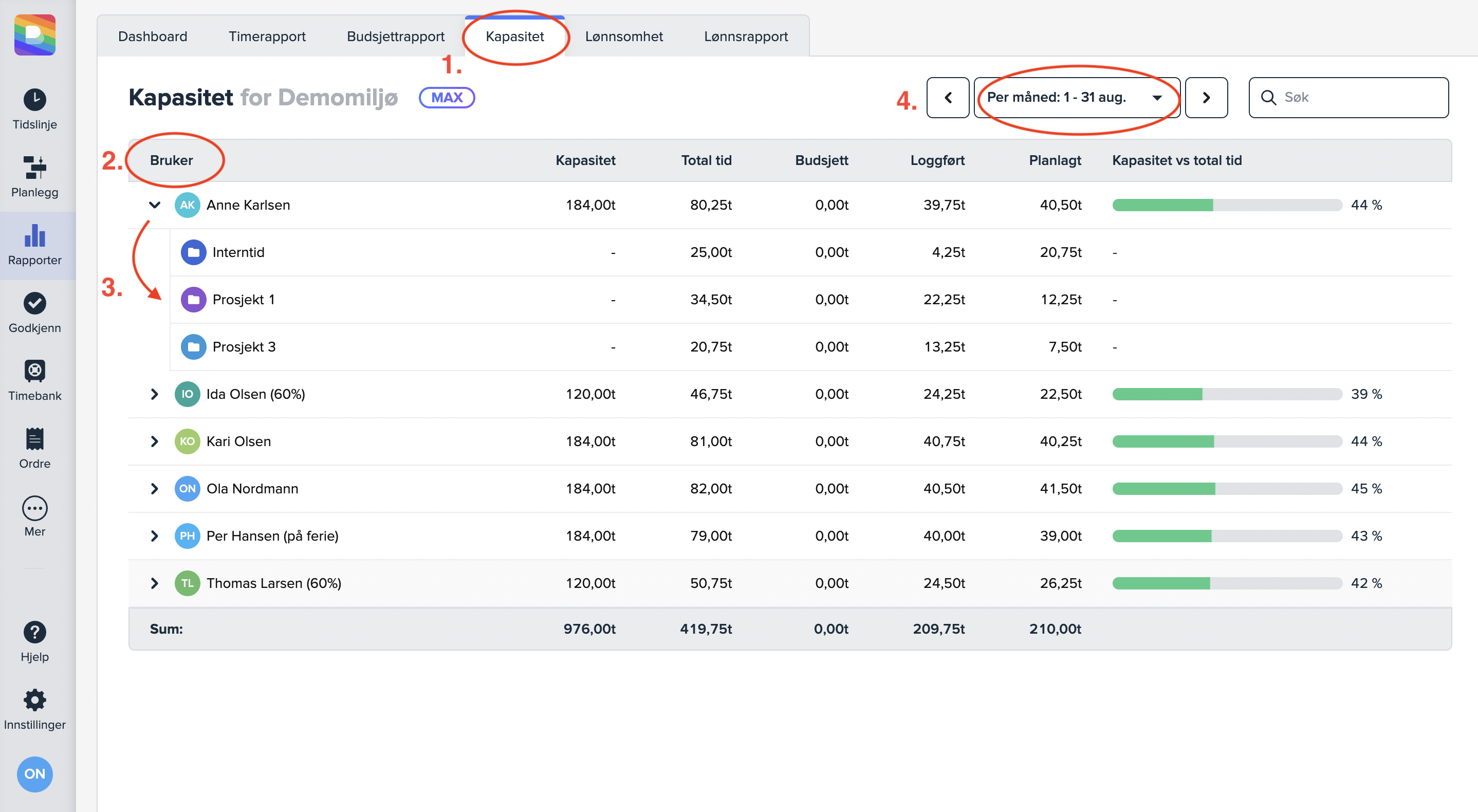Click the Mer ellipsis icon
The image size is (1478, 812).
tap(34, 508)
